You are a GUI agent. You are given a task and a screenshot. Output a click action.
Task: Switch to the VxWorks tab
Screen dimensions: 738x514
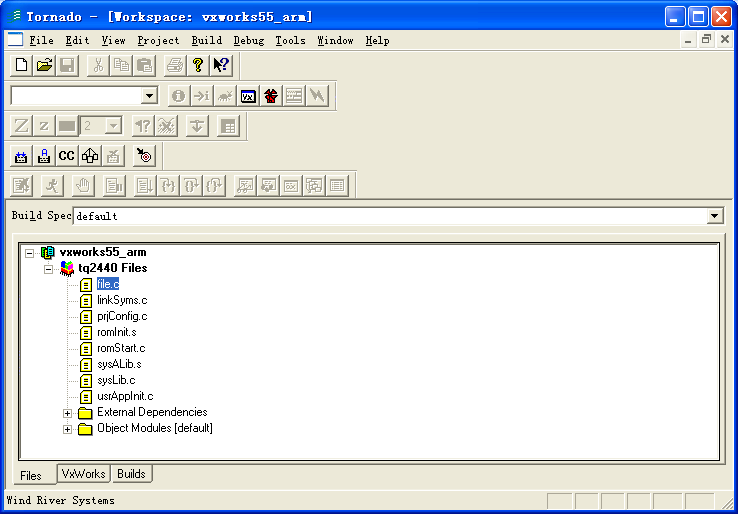(x=83, y=474)
